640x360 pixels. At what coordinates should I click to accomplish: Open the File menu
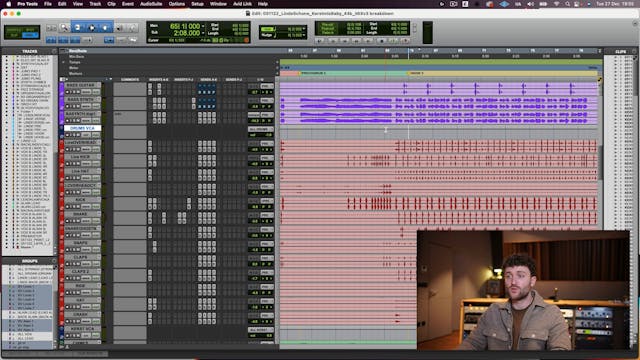click(x=48, y=4)
